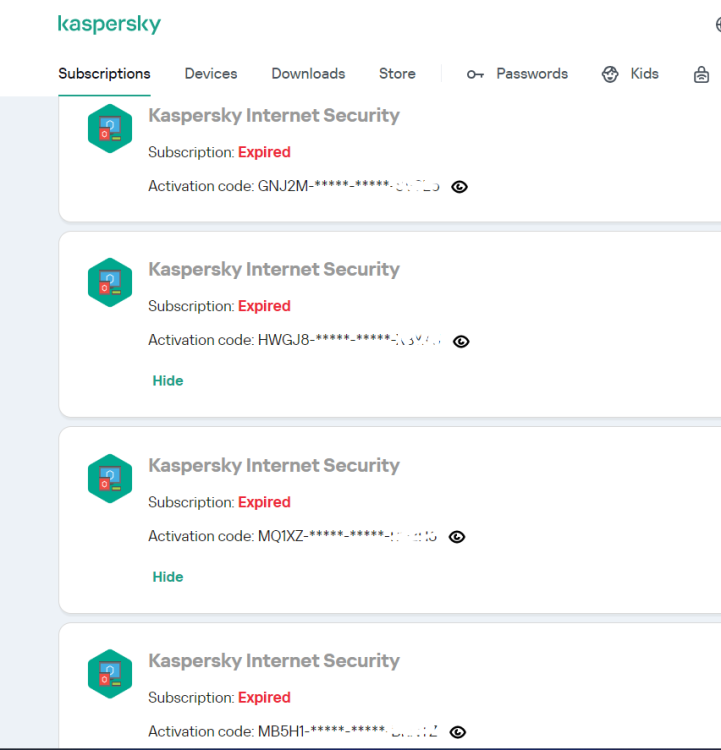721x750 pixels.
Task: Click Kaspersky Internet Security title on MQ1XZ card
Action: click(274, 465)
